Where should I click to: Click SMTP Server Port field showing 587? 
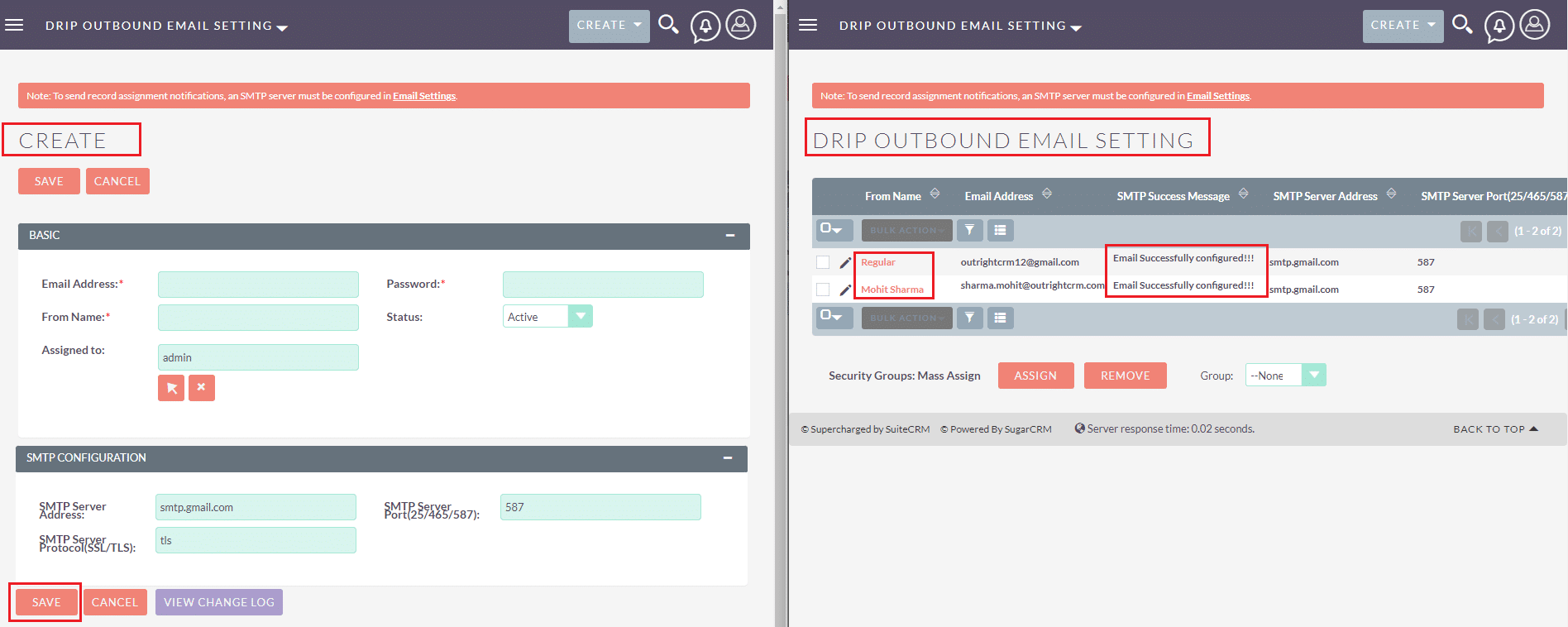click(600, 507)
